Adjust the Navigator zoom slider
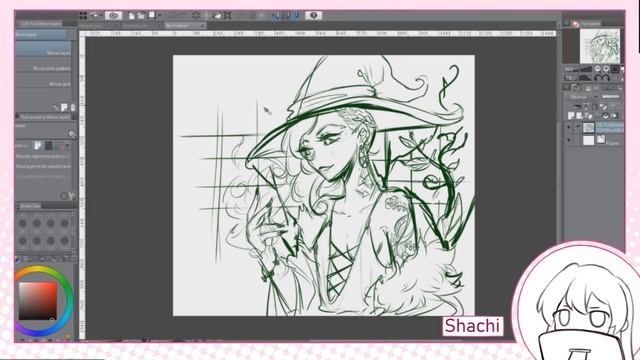This screenshot has width=640, height=360. click(586, 69)
